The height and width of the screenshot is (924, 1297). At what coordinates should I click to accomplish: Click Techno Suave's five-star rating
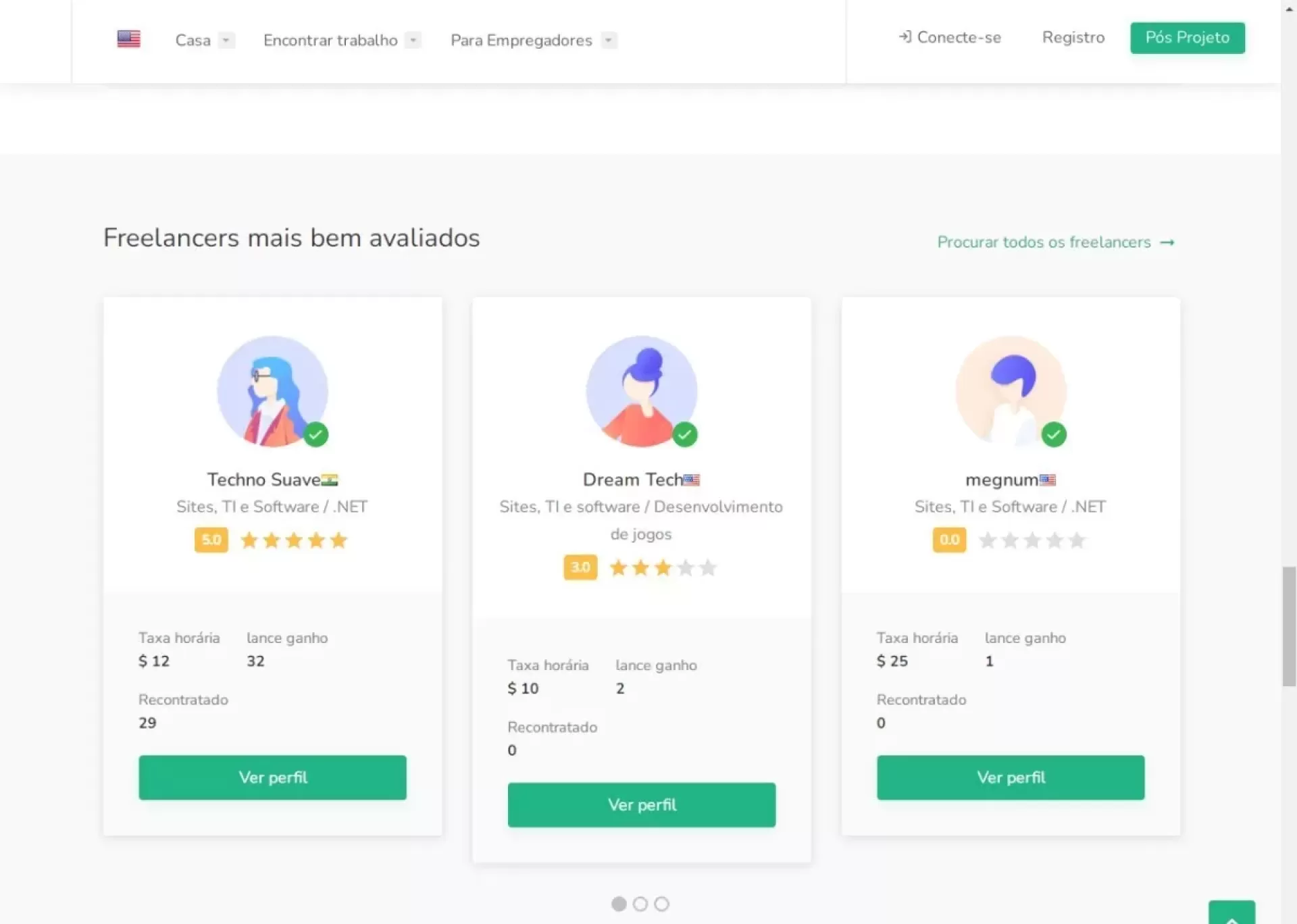294,540
